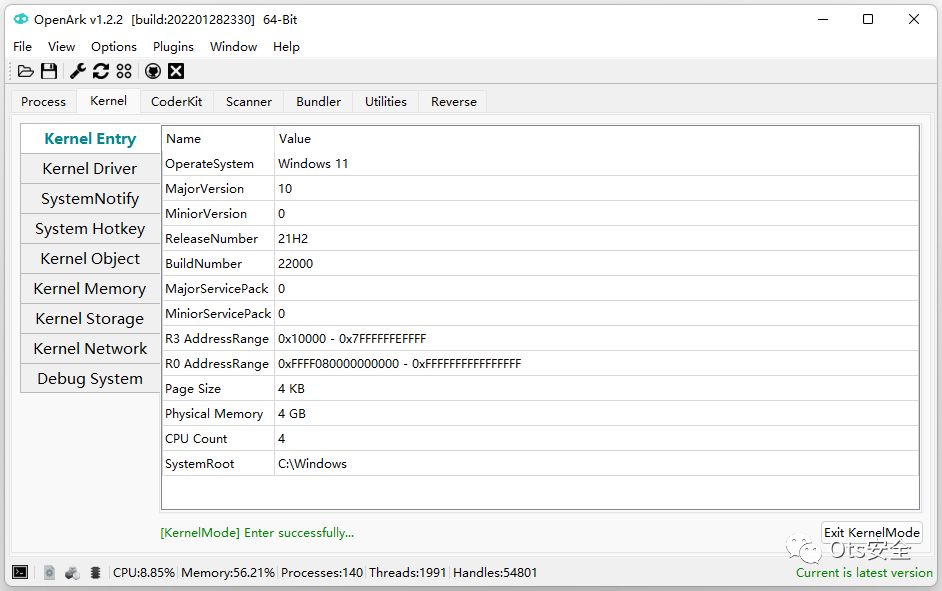Image resolution: width=942 pixels, height=591 pixels.
Task: Select Kernel Entry in the side list
Action: pos(90,139)
